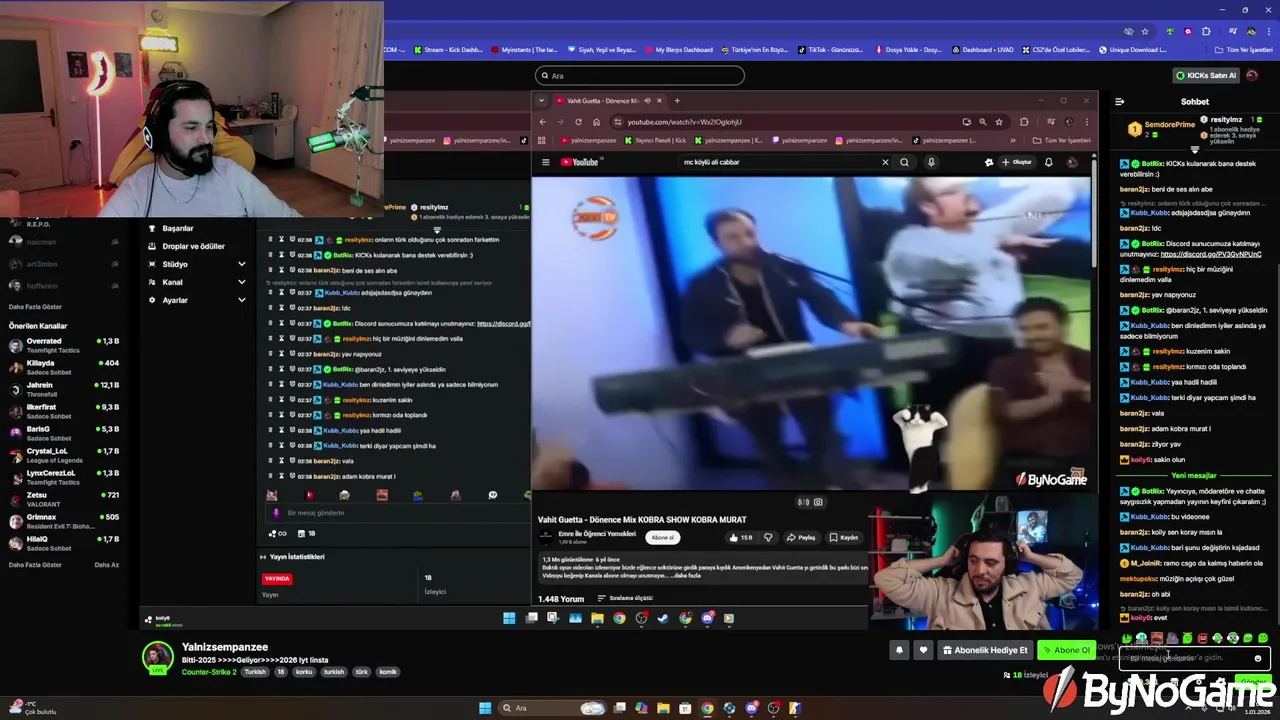This screenshot has height=720, width=1280.
Task: Click the inner browser reload button
Action: (577, 122)
